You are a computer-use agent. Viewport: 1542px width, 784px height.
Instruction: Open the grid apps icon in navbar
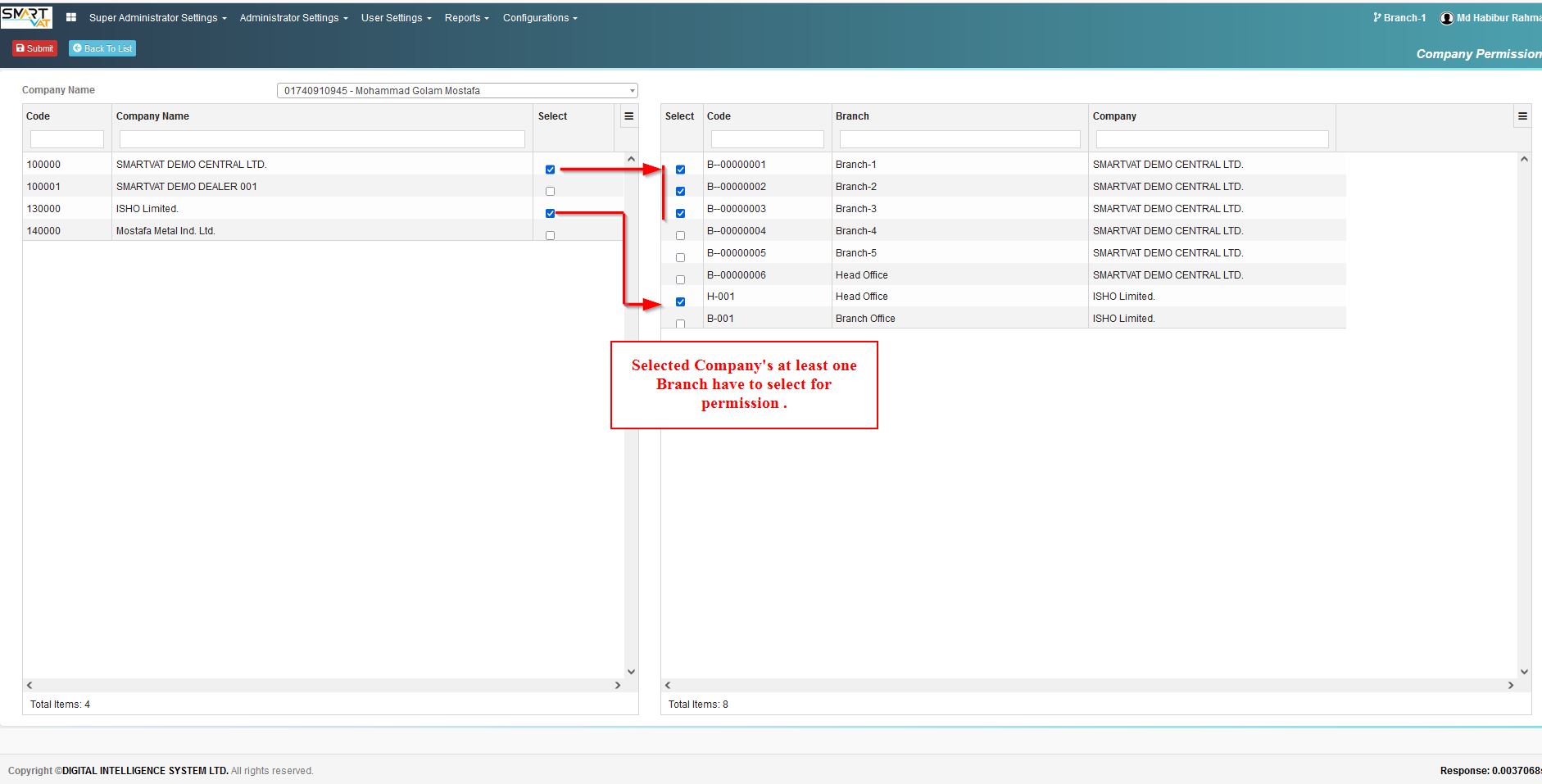(x=71, y=17)
